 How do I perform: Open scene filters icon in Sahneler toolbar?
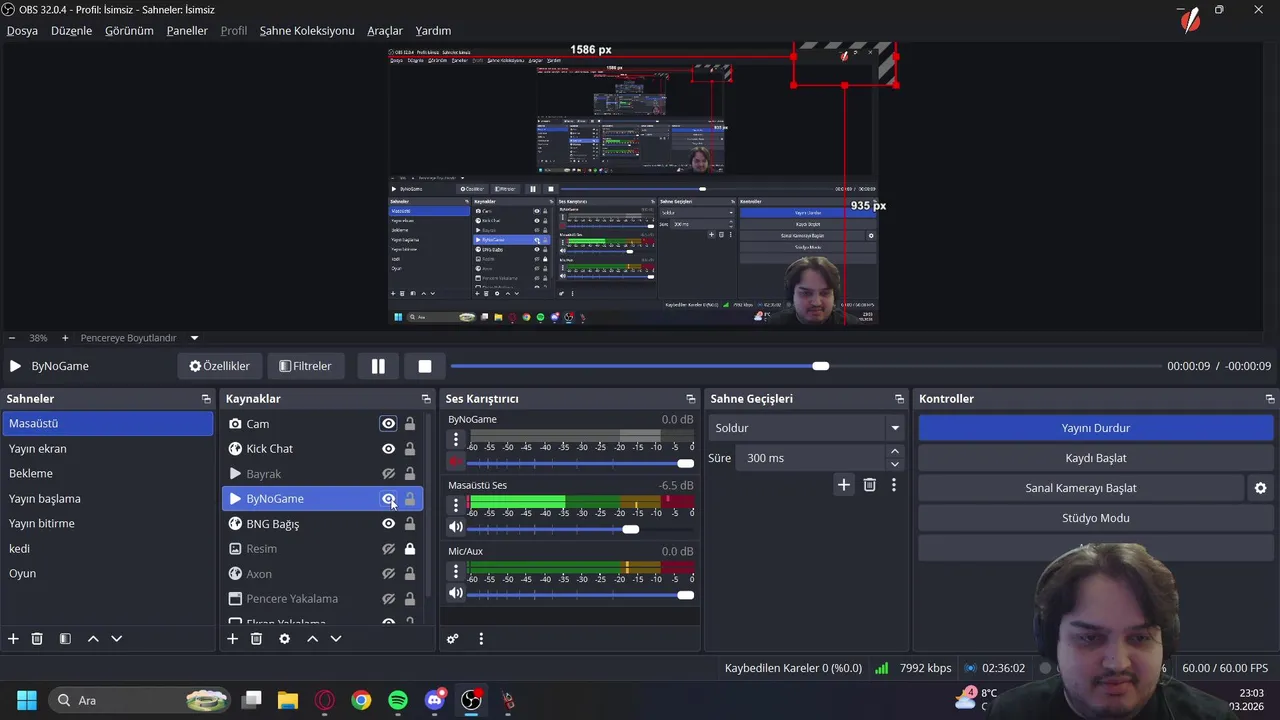pos(65,639)
